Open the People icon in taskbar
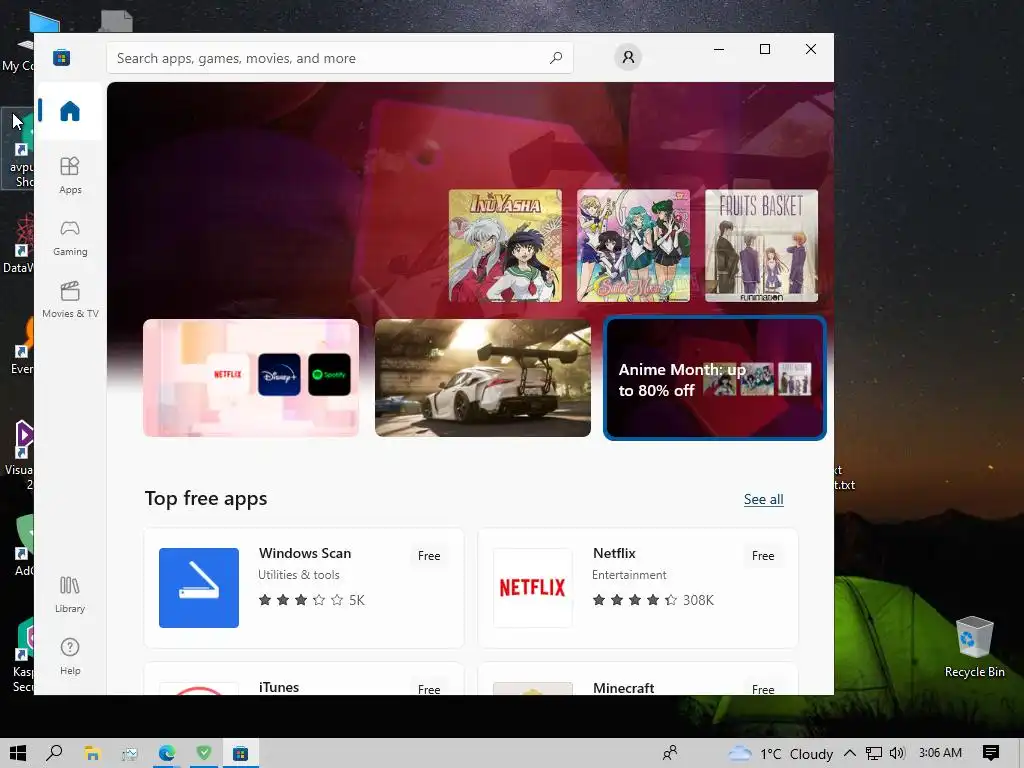The width and height of the screenshot is (1024, 768). (670, 754)
